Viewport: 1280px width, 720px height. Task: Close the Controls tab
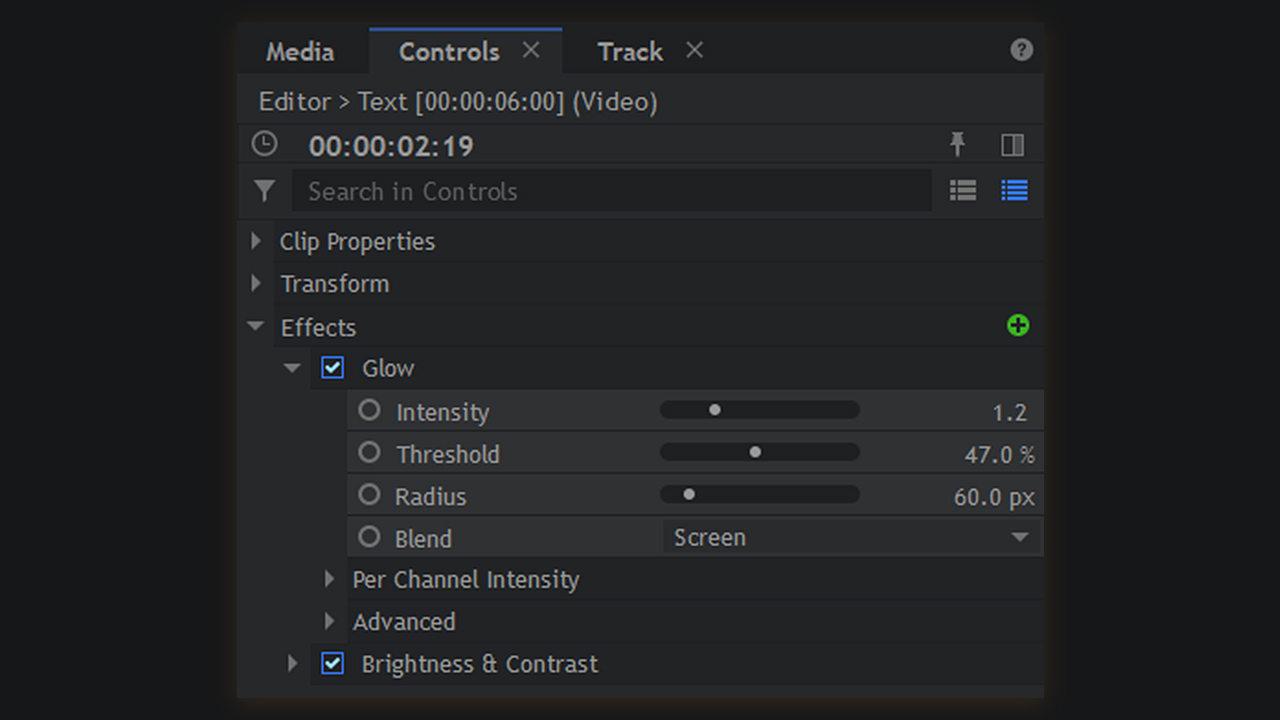pos(531,50)
